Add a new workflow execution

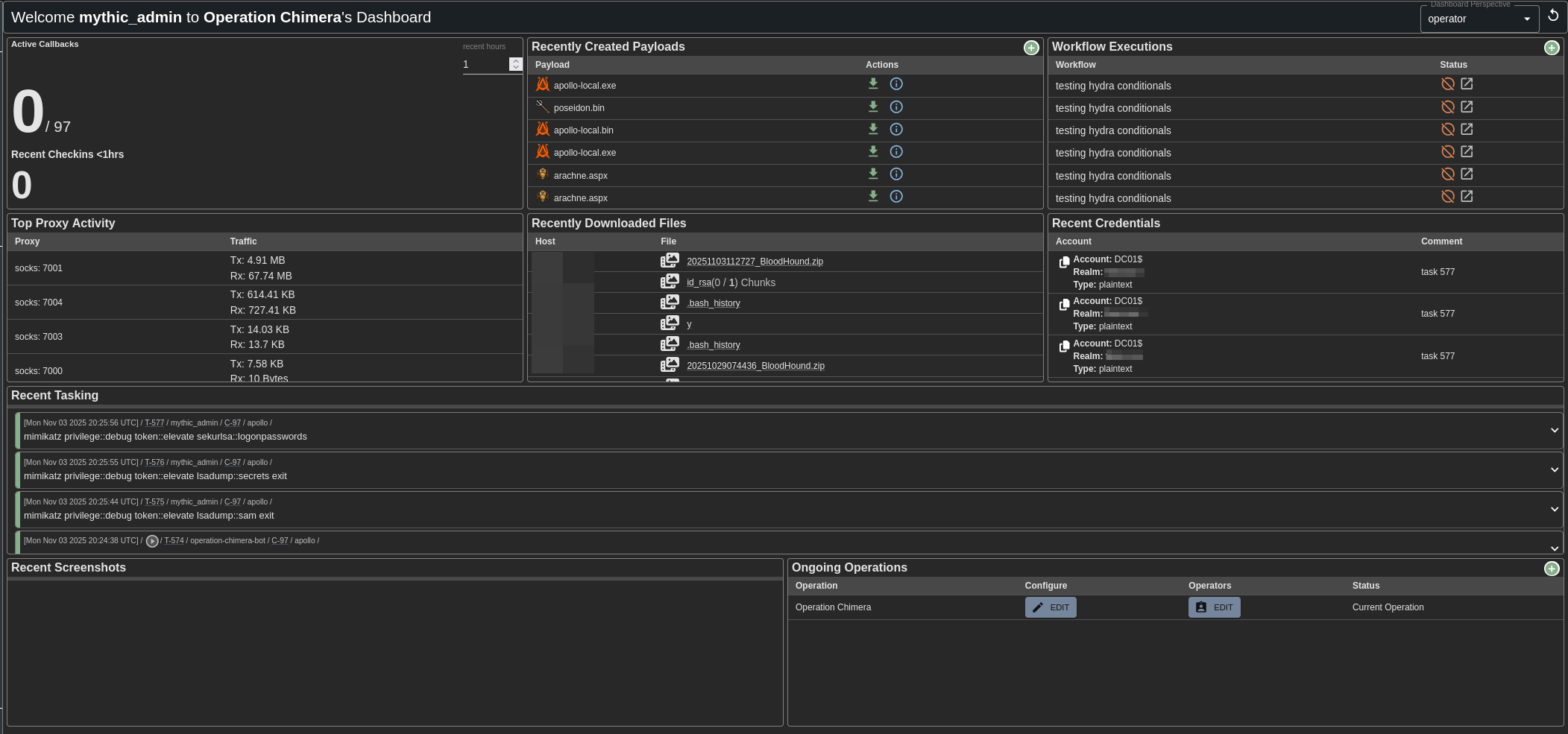[x=1551, y=48]
